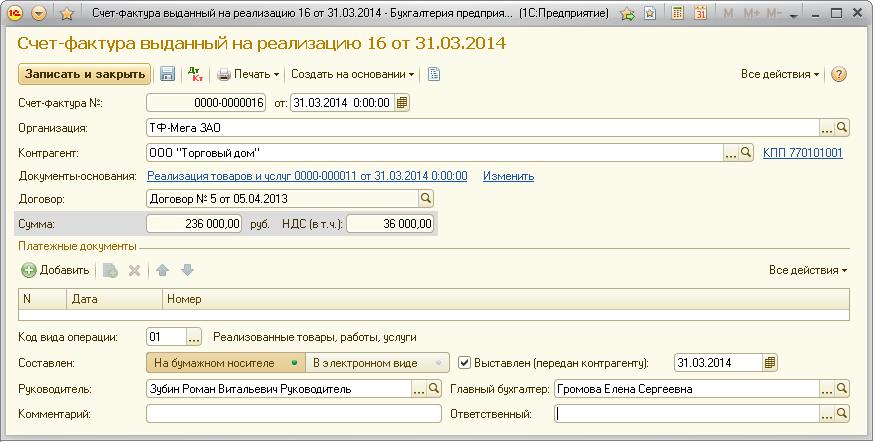Open Главный бухгалтер record with magnifier icon
The image size is (873, 442).
(842, 389)
